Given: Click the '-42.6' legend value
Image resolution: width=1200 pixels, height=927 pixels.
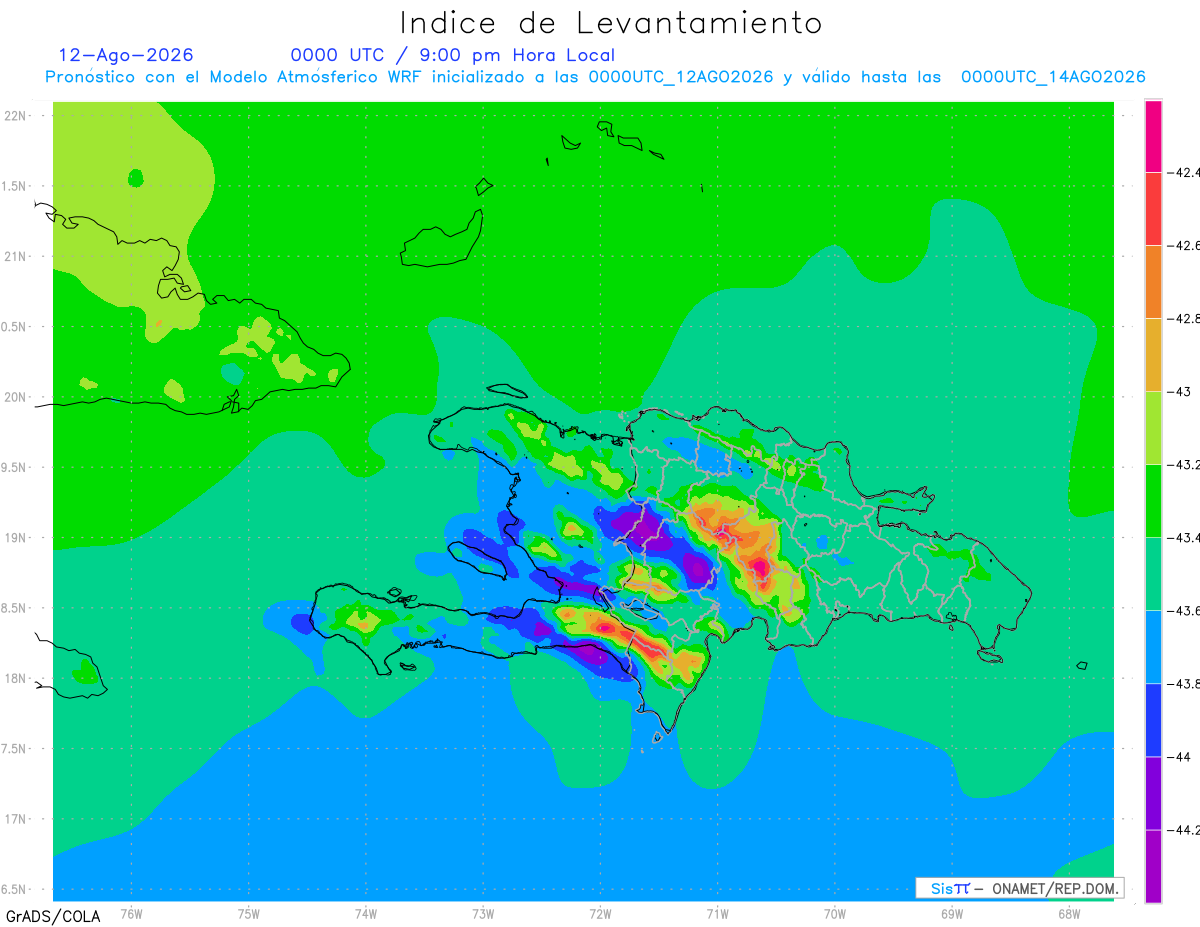Looking at the screenshot, I should point(1183,246).
